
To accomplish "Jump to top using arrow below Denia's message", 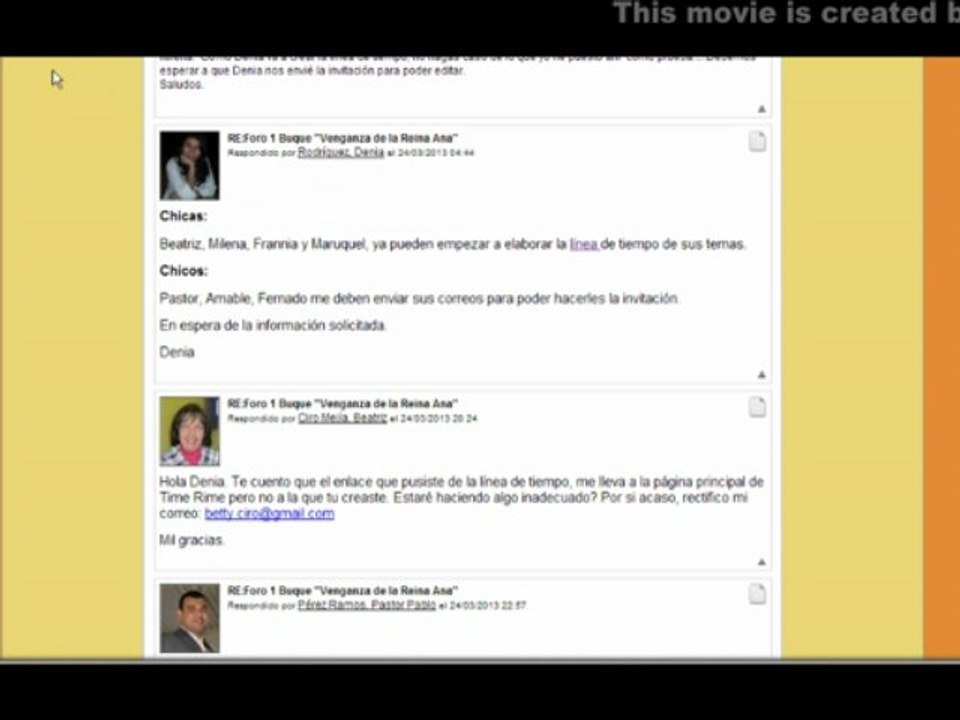I will click(x=762, y=375).
